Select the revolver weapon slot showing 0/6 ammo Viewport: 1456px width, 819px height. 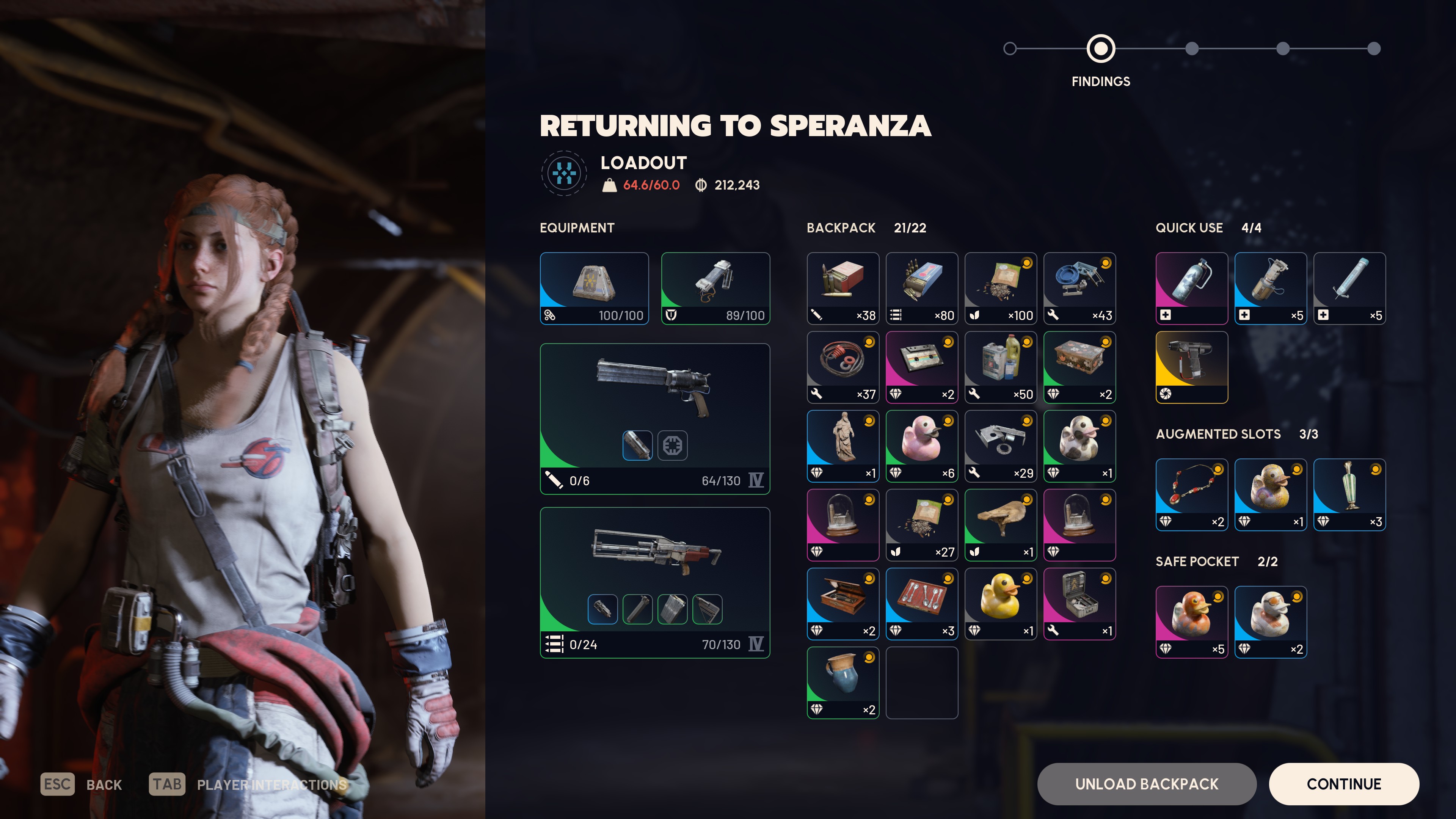pyautogui.click(x=654, y=419)
